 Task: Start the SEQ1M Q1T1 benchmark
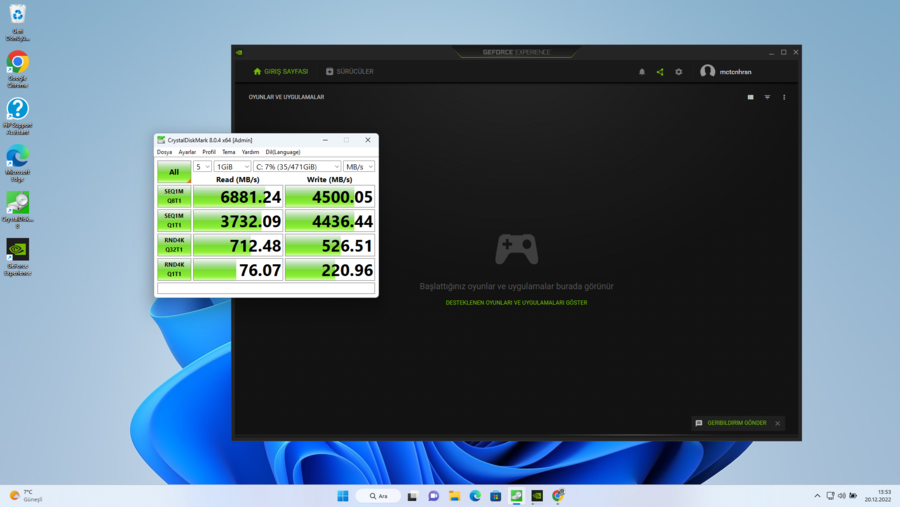click(x=174, y=221)
